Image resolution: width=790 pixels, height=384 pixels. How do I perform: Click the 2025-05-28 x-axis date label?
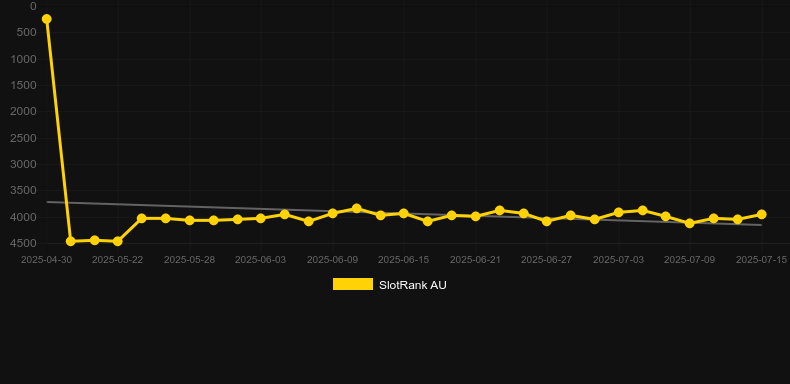pyautogui.click(x=189, y=260)
